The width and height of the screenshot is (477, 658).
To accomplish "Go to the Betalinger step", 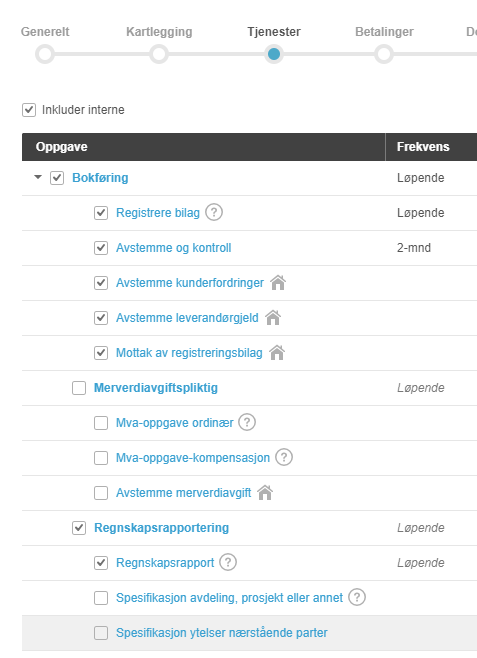I will (x=384, y=32).
